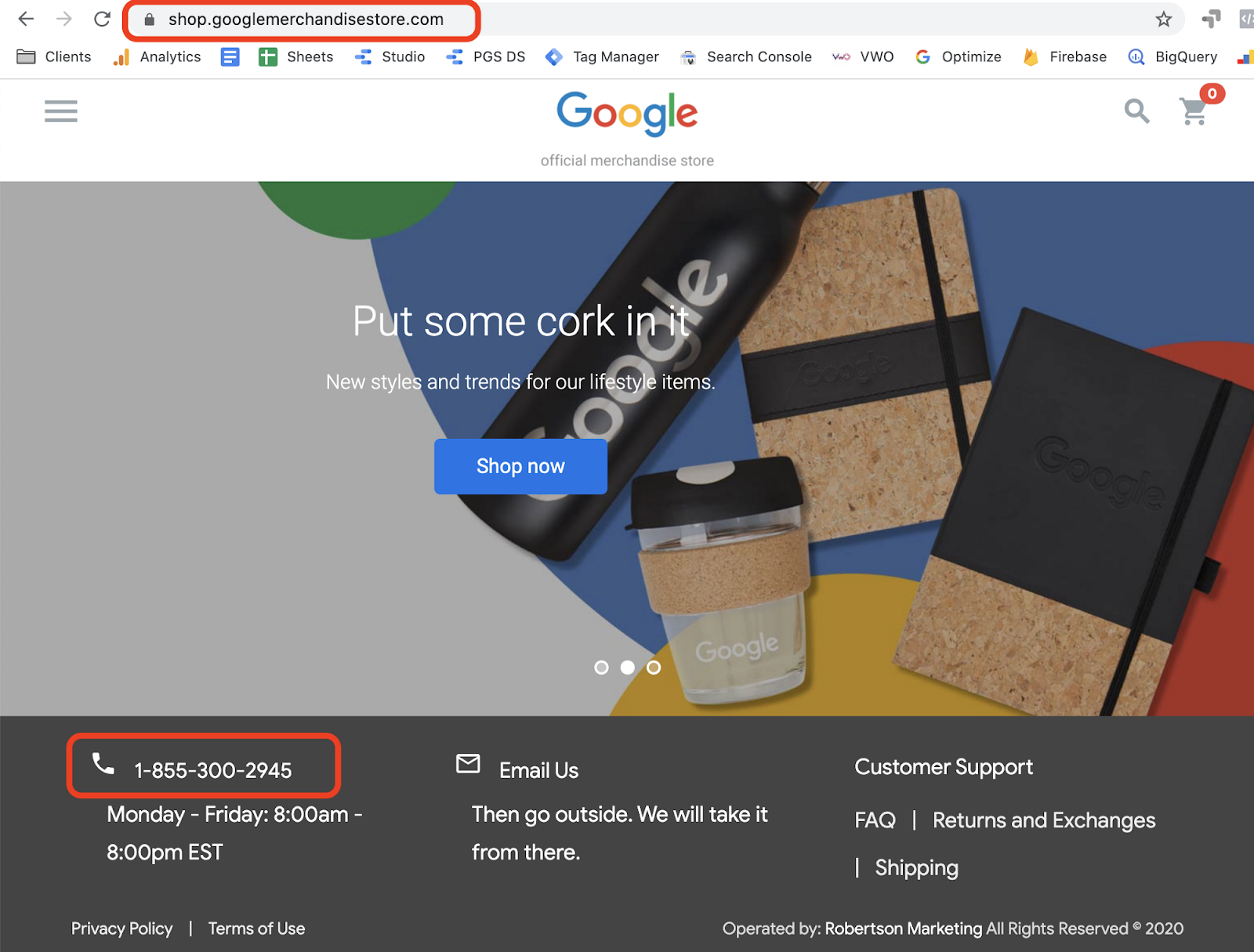The width and height of the screenshot is (1254, 952).
Task: Click the phone icon in footer
Action: point(103,763)
